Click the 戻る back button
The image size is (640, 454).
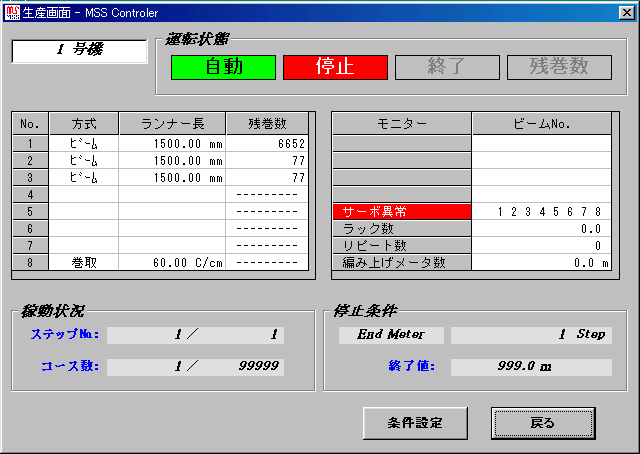(x=542, y=422)
